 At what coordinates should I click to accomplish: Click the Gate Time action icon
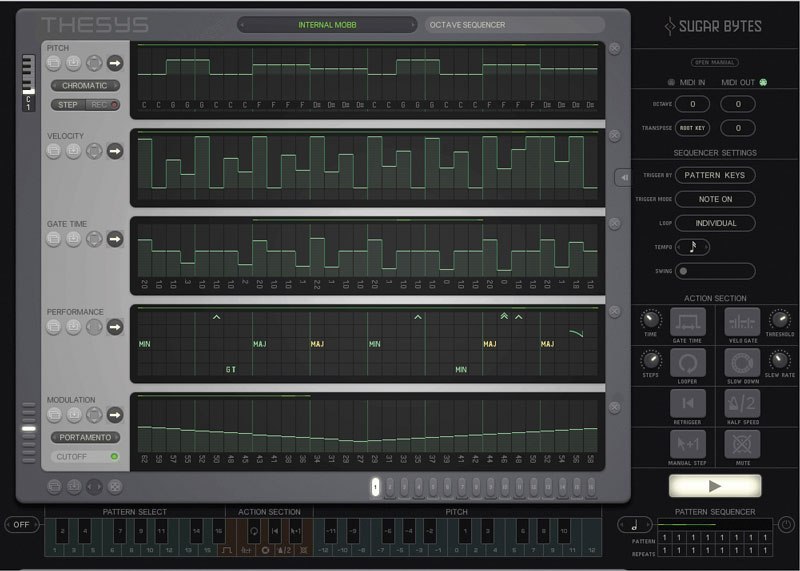[x=687, y=321]
